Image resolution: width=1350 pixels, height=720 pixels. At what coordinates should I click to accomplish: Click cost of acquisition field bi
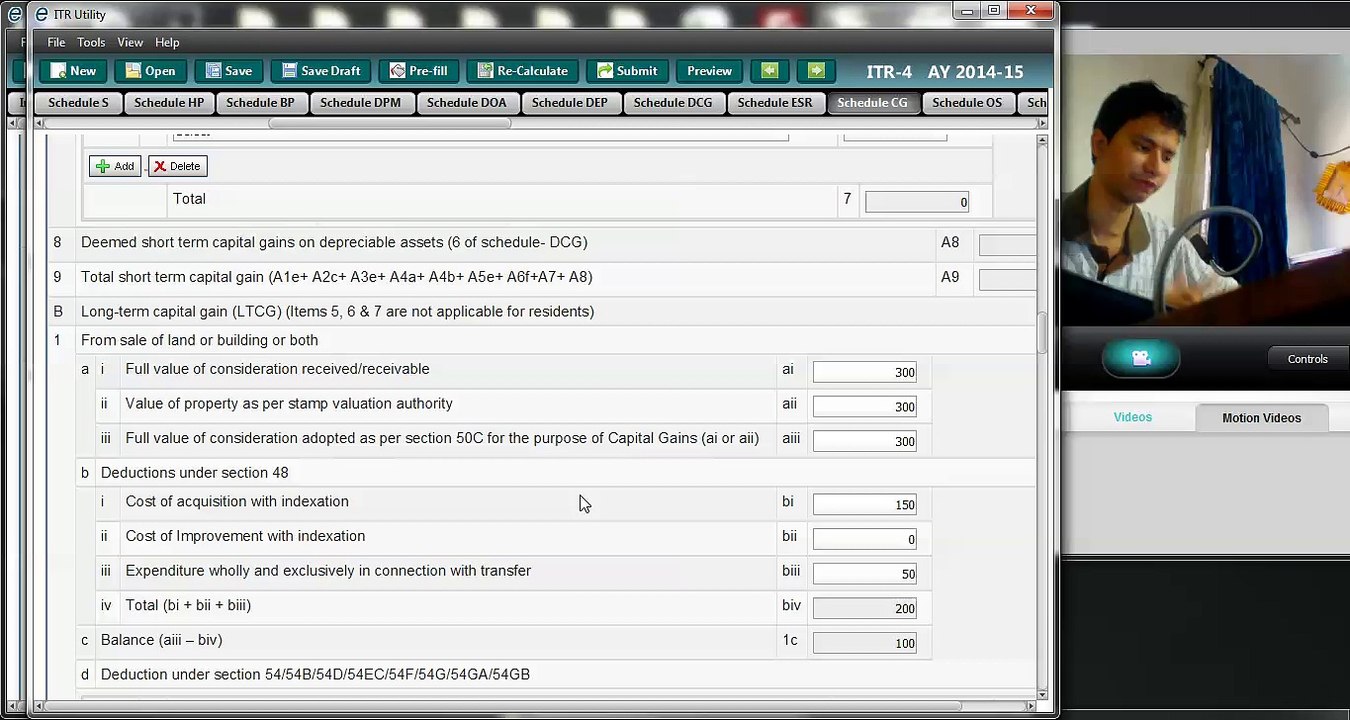[865, 505]
